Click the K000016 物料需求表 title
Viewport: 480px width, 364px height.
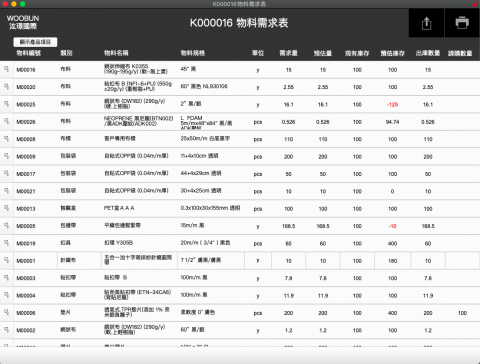(239, 23)
